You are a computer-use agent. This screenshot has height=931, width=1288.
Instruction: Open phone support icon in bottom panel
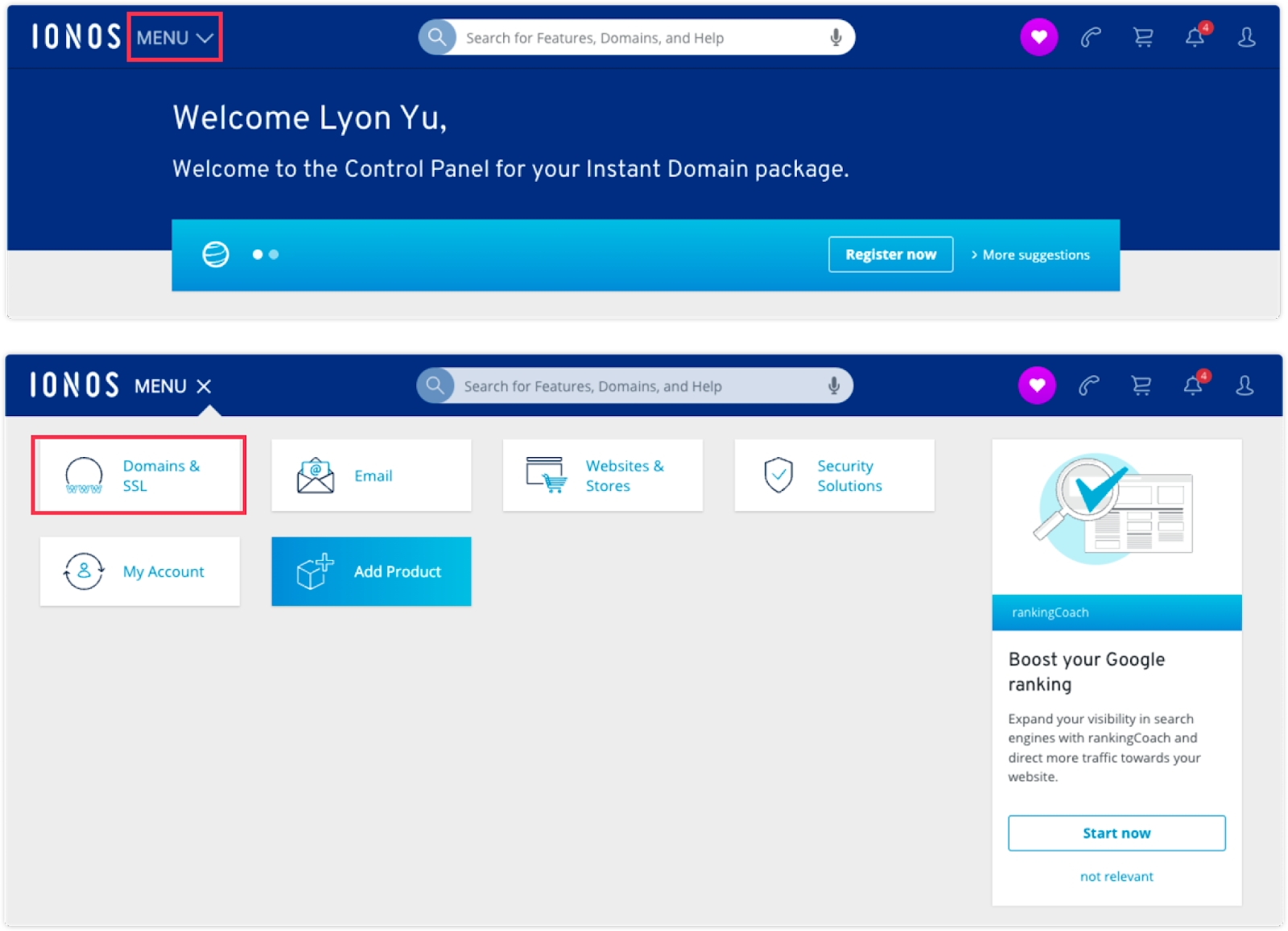[1089, 385]
